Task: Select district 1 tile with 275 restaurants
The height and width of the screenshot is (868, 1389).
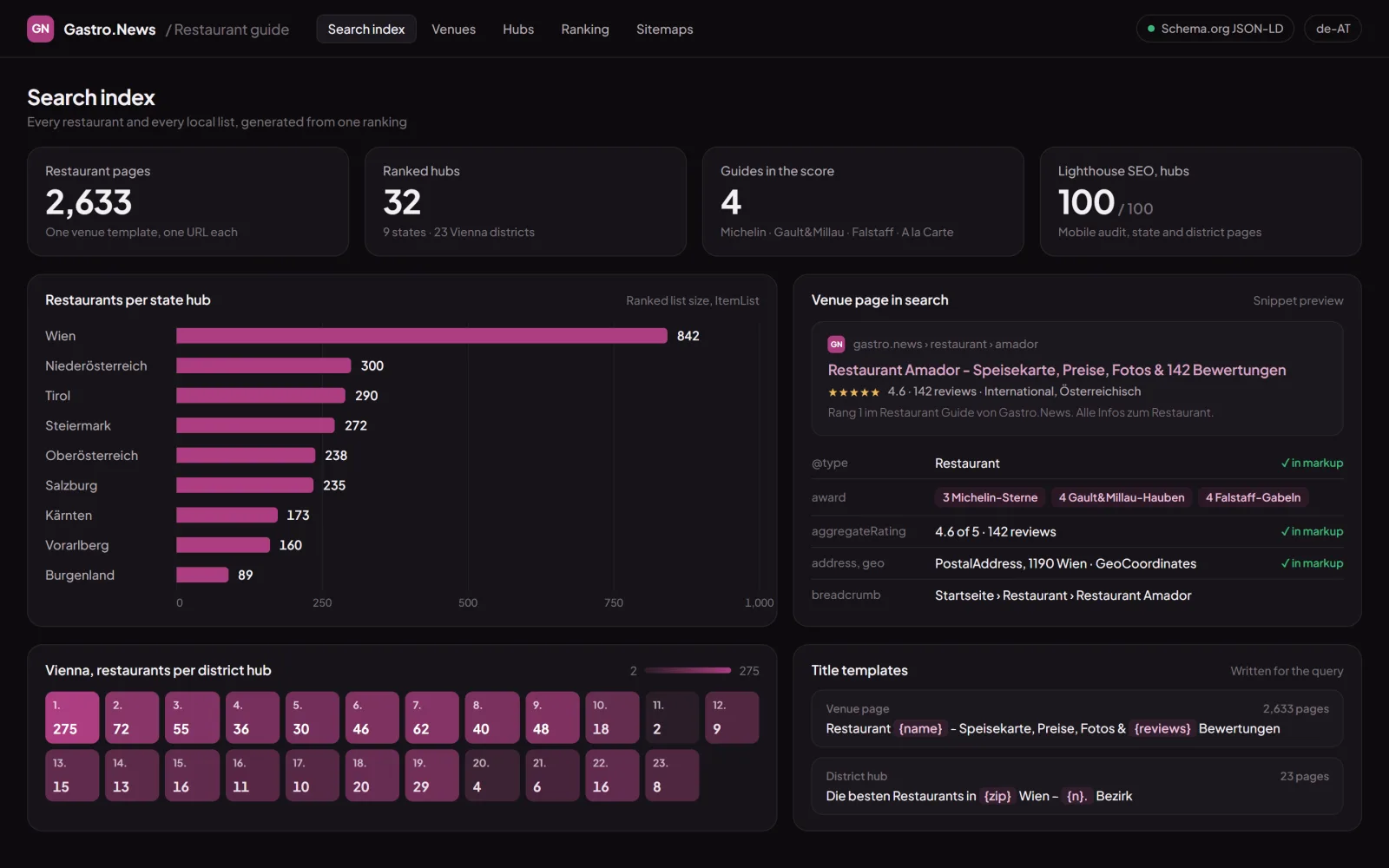Action: (x=72, y=718)
